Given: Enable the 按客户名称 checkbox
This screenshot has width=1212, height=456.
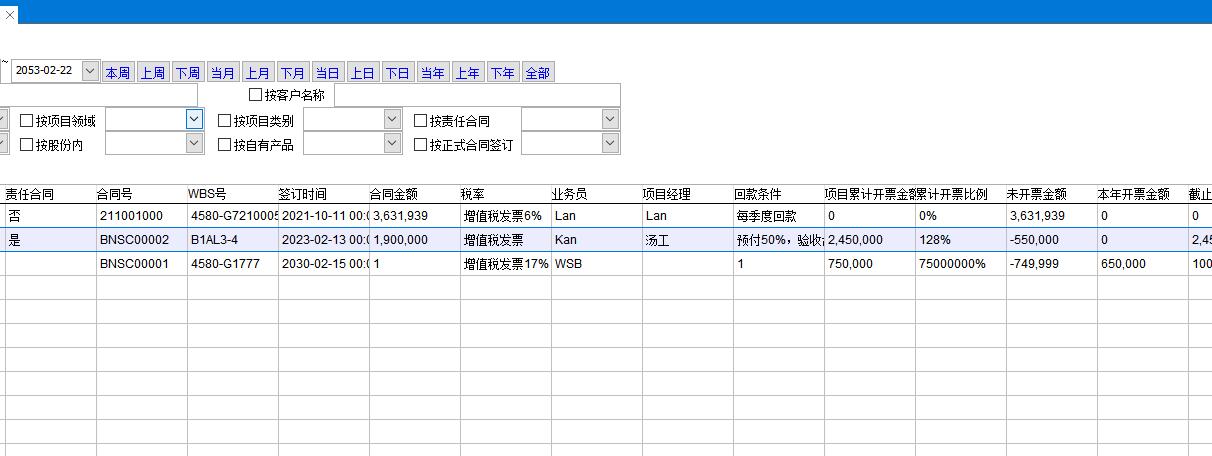Looking at the screenshot, I should click(x=256, y=95).
